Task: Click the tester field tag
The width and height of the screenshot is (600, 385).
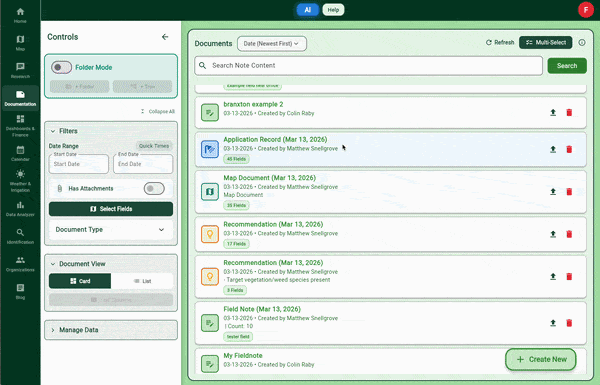Action: coord(238,337)
